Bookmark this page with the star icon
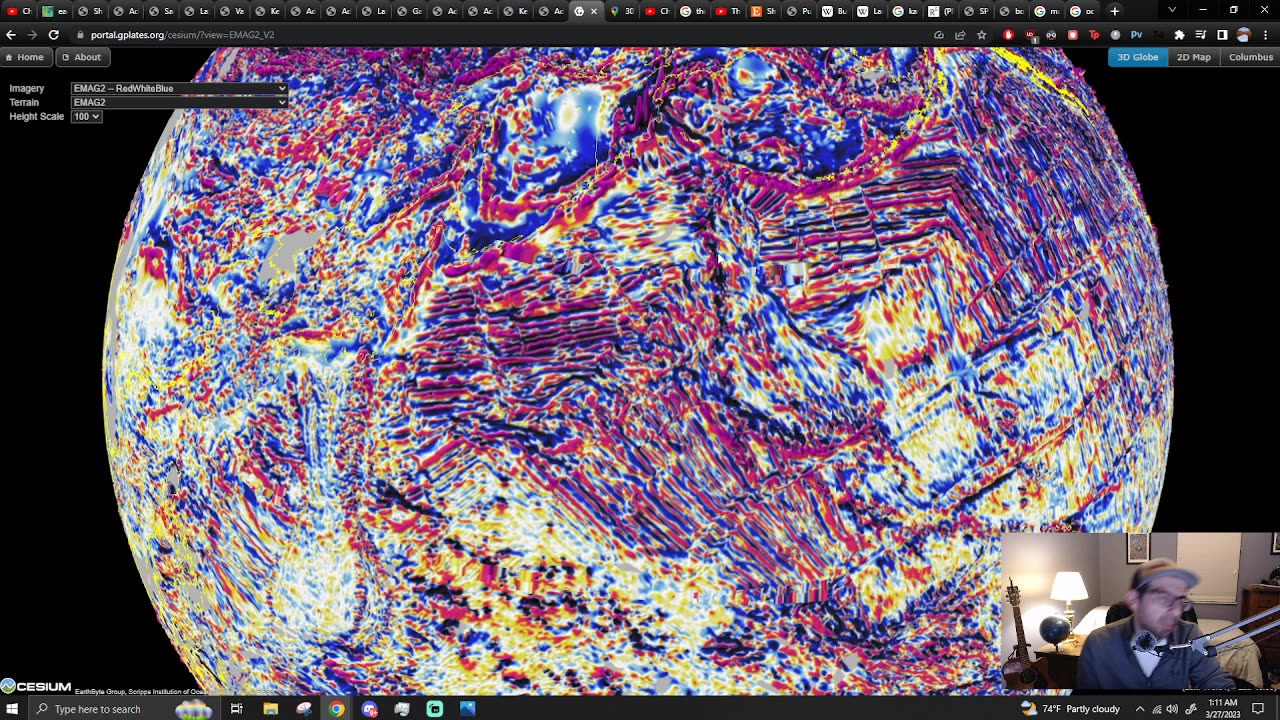Image resolution: width=1280 pixels, height=720 pixels. click(x=981, y=35)
